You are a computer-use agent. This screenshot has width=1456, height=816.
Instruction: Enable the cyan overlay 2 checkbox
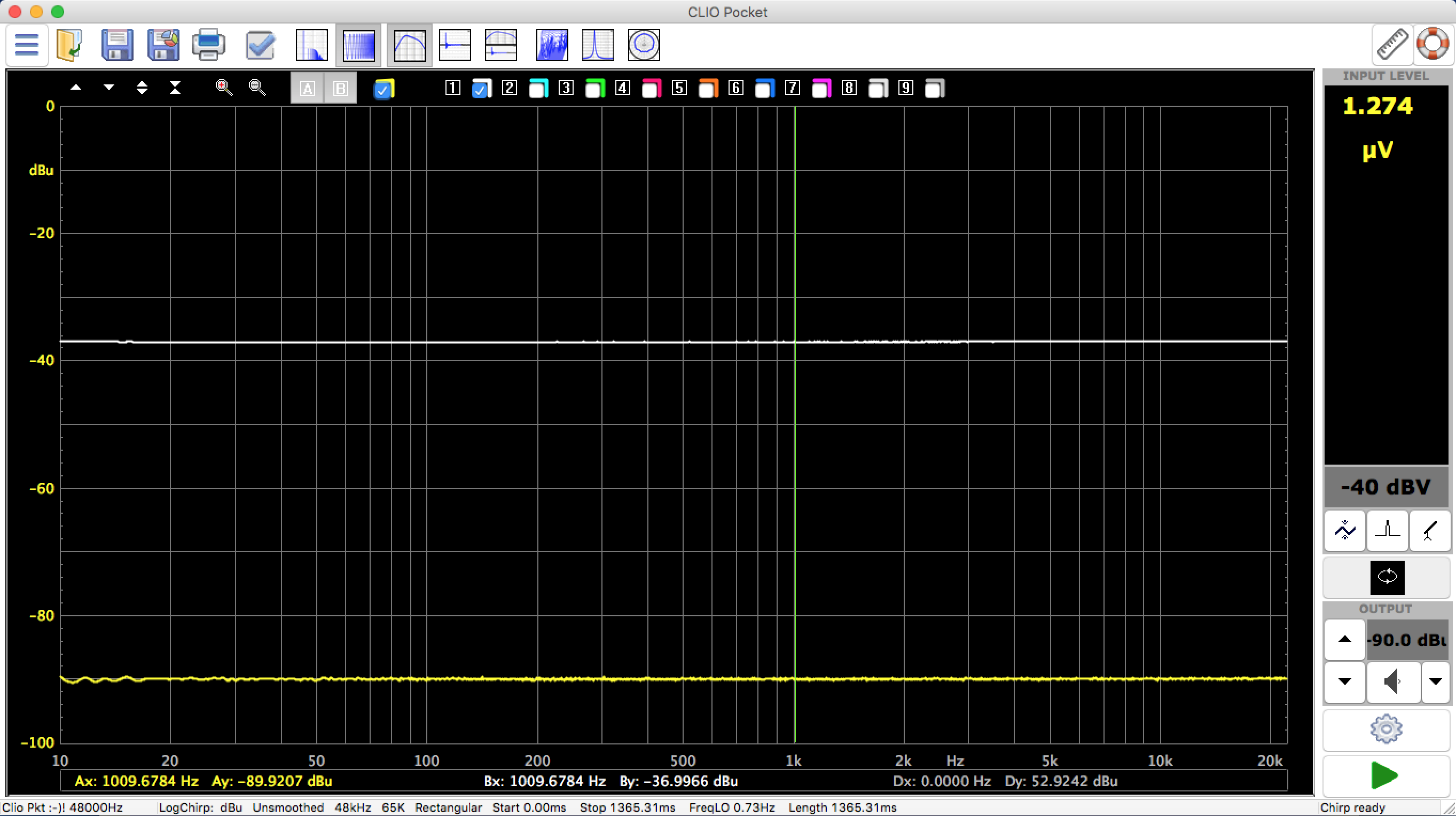(537, 89)
